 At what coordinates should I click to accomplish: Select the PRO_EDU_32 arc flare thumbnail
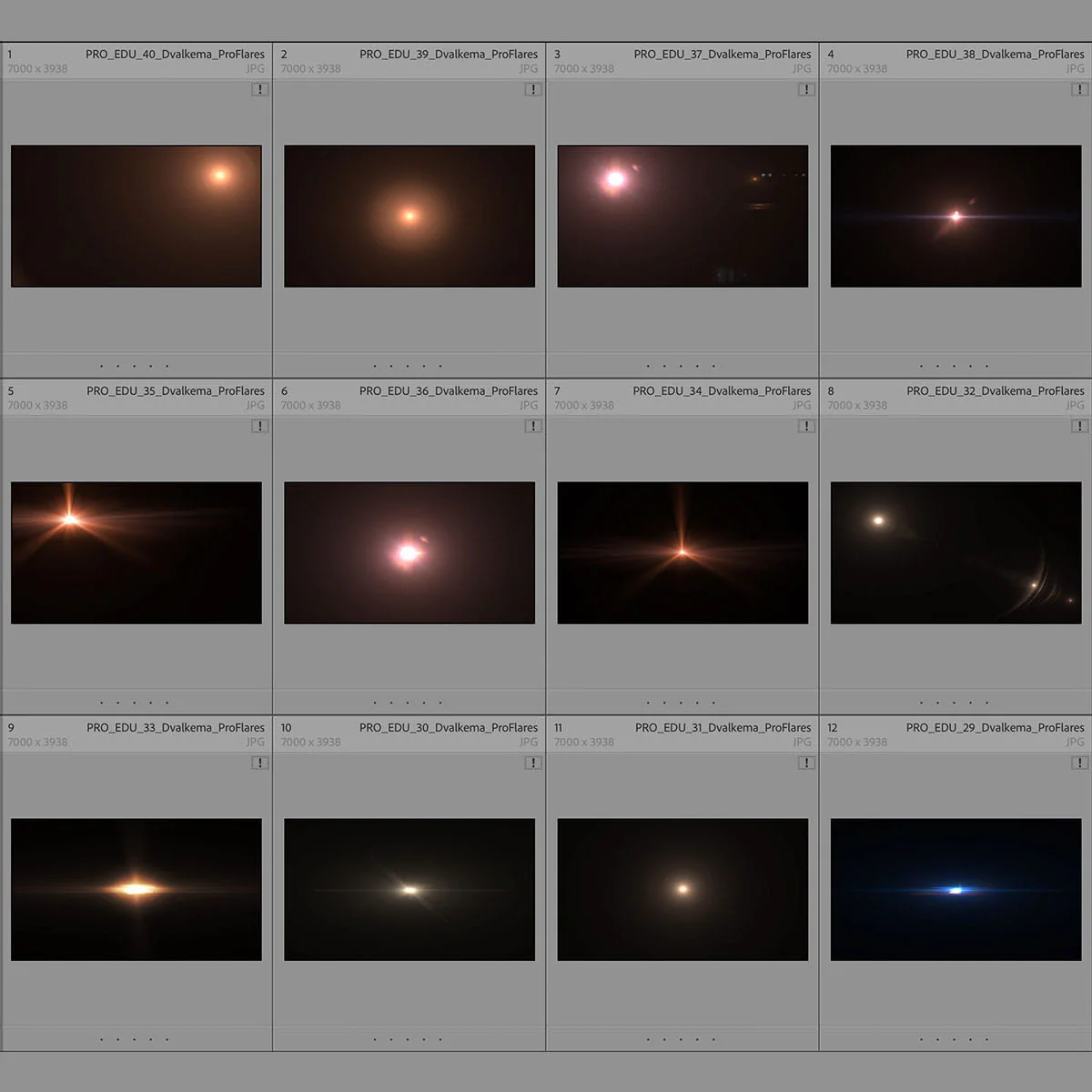coord(955,553)
